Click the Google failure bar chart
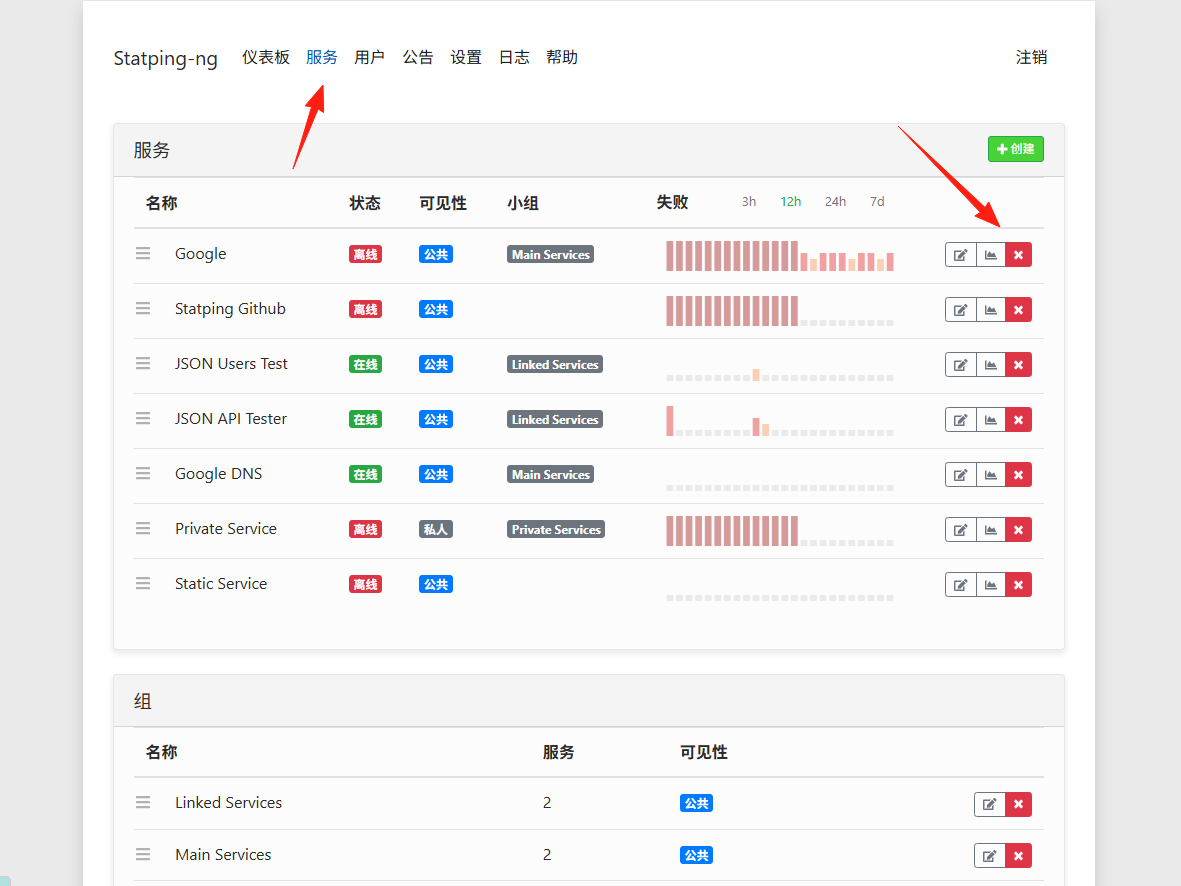This screenshot has width=1181, height=886. pos(780,256)
